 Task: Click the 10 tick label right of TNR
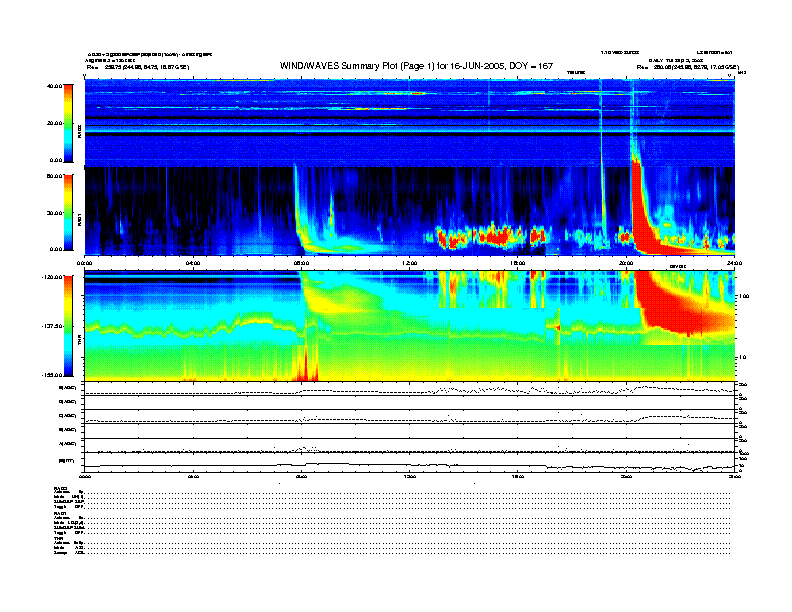point(743,358)
